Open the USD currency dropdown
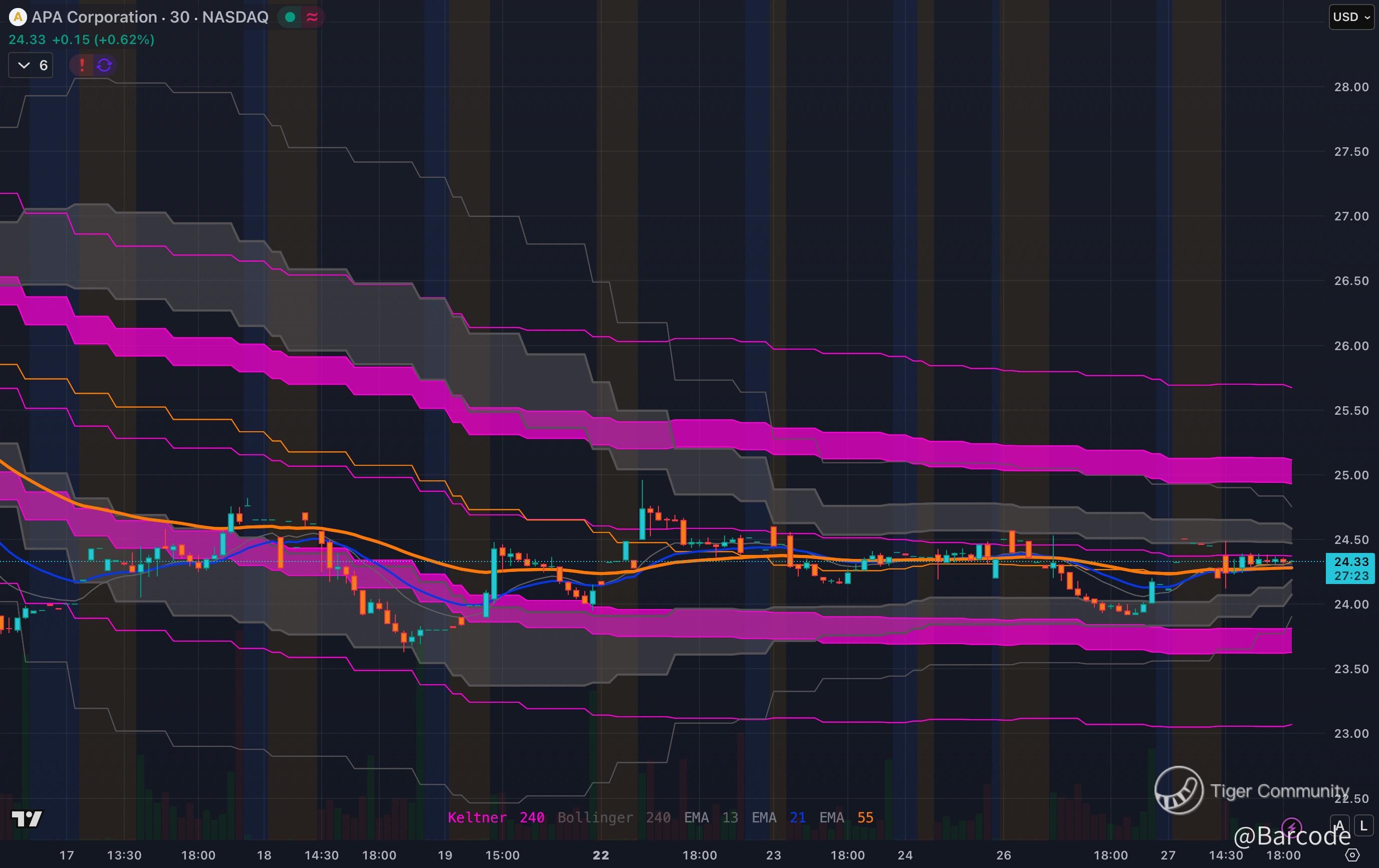Viewport: 1379px width, 868px height. 1351,17
